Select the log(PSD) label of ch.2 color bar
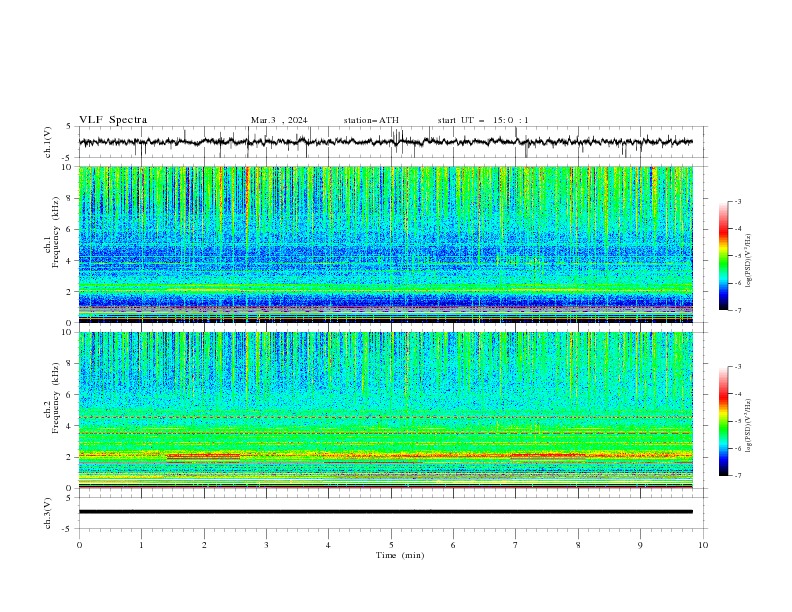Viewport: 792px width, 612px height. tap(749, 425)
